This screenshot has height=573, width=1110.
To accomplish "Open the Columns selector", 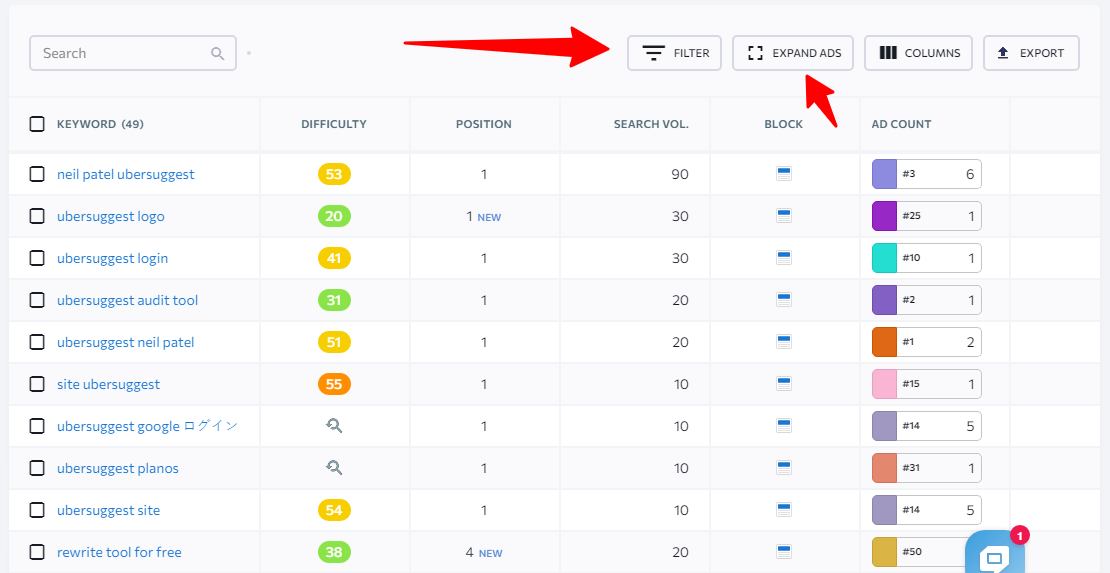I will pyautogui.click(x=918, y=53).
